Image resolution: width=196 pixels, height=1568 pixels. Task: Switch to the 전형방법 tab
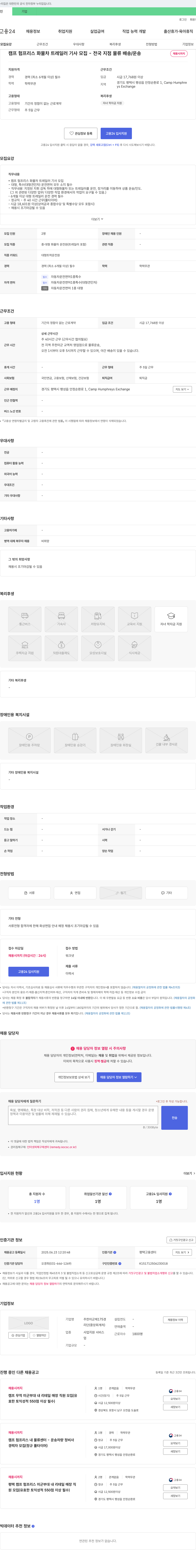(x=151, y=44)
